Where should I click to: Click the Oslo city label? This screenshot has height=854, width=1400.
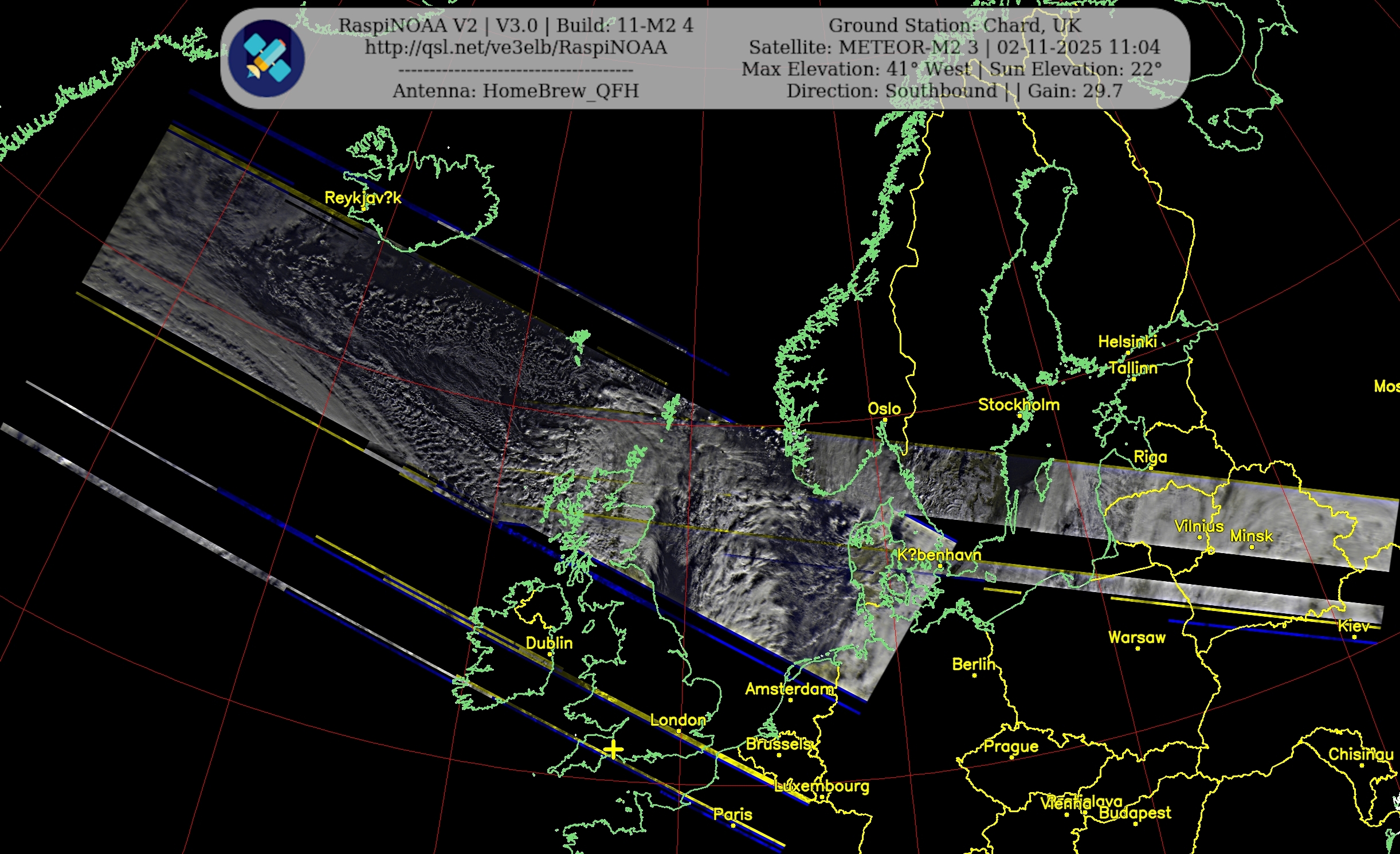point(884,409)
